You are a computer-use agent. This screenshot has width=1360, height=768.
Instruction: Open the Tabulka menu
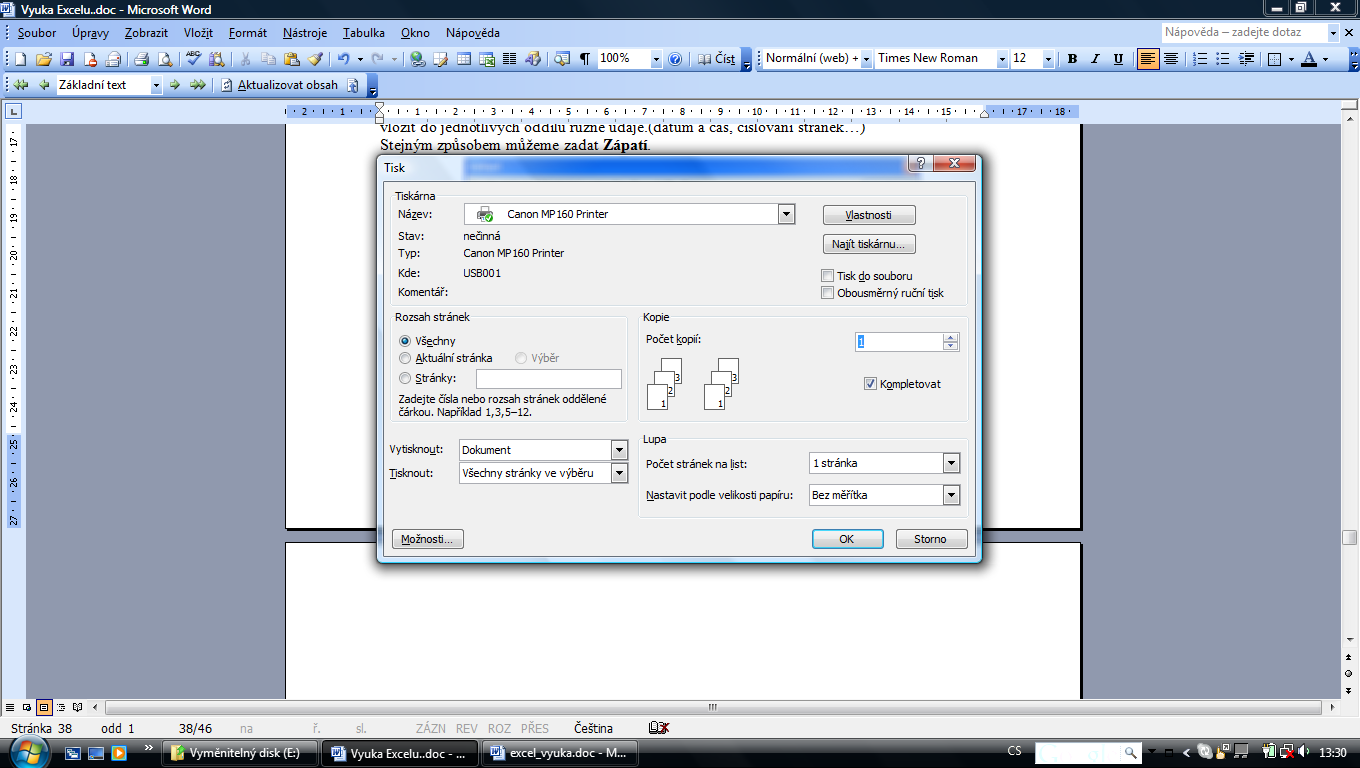[364, 33]
